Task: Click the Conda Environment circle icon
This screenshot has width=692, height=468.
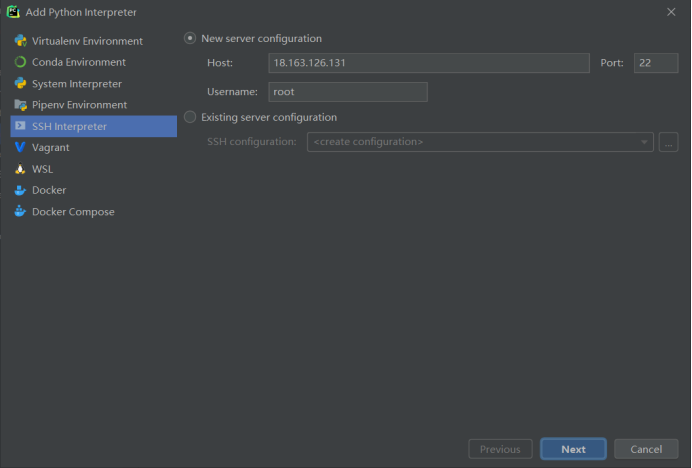Action: (20, 62)
